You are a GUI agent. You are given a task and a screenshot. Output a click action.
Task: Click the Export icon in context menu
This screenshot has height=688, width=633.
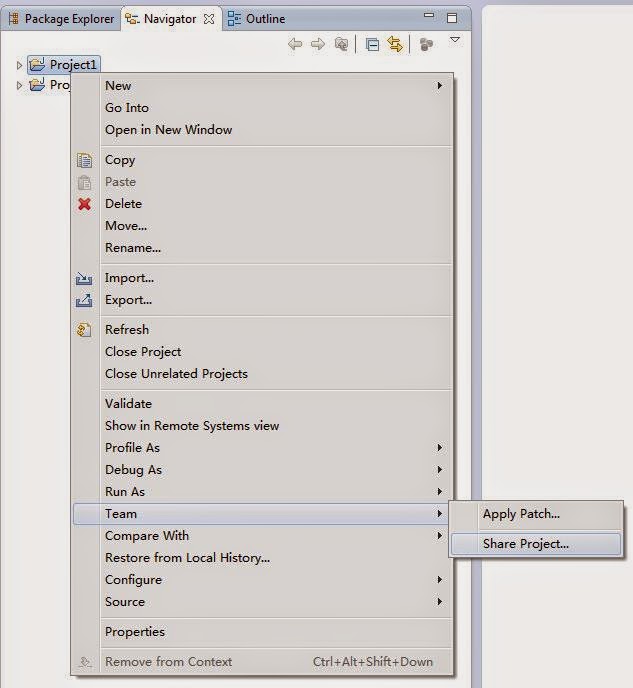84,301
